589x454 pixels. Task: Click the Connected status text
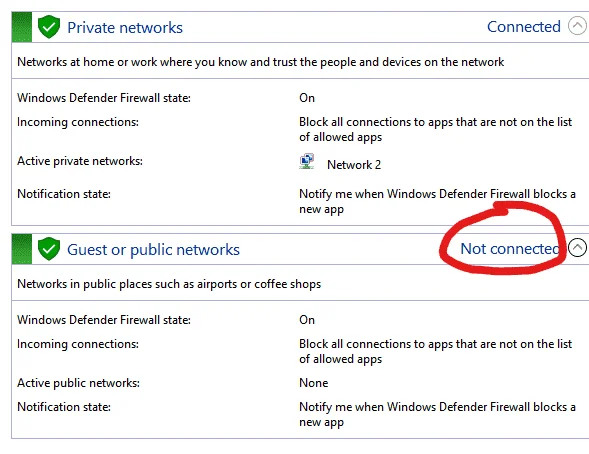[x=524, y=27]
